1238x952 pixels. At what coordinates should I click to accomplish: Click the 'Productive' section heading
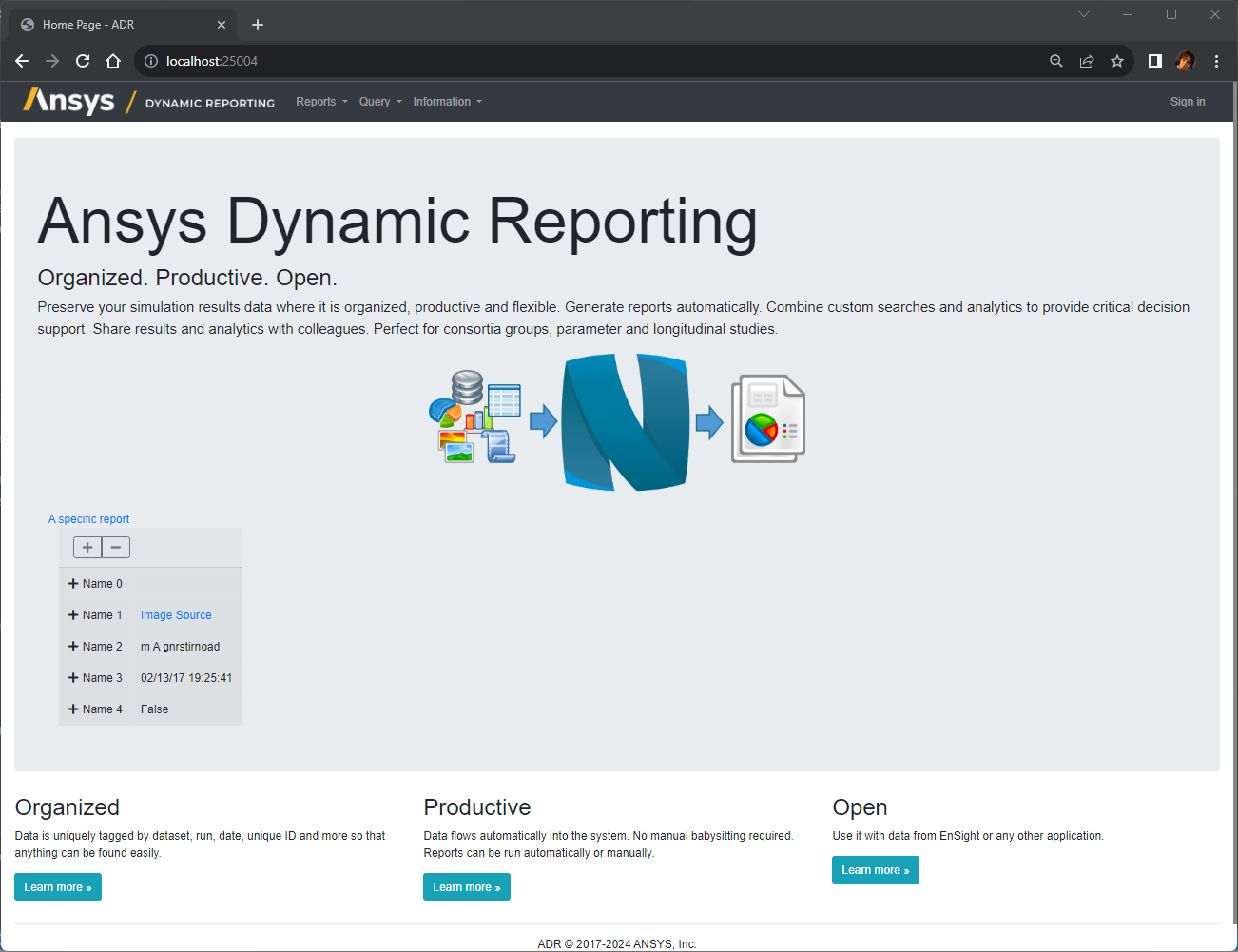477,807
